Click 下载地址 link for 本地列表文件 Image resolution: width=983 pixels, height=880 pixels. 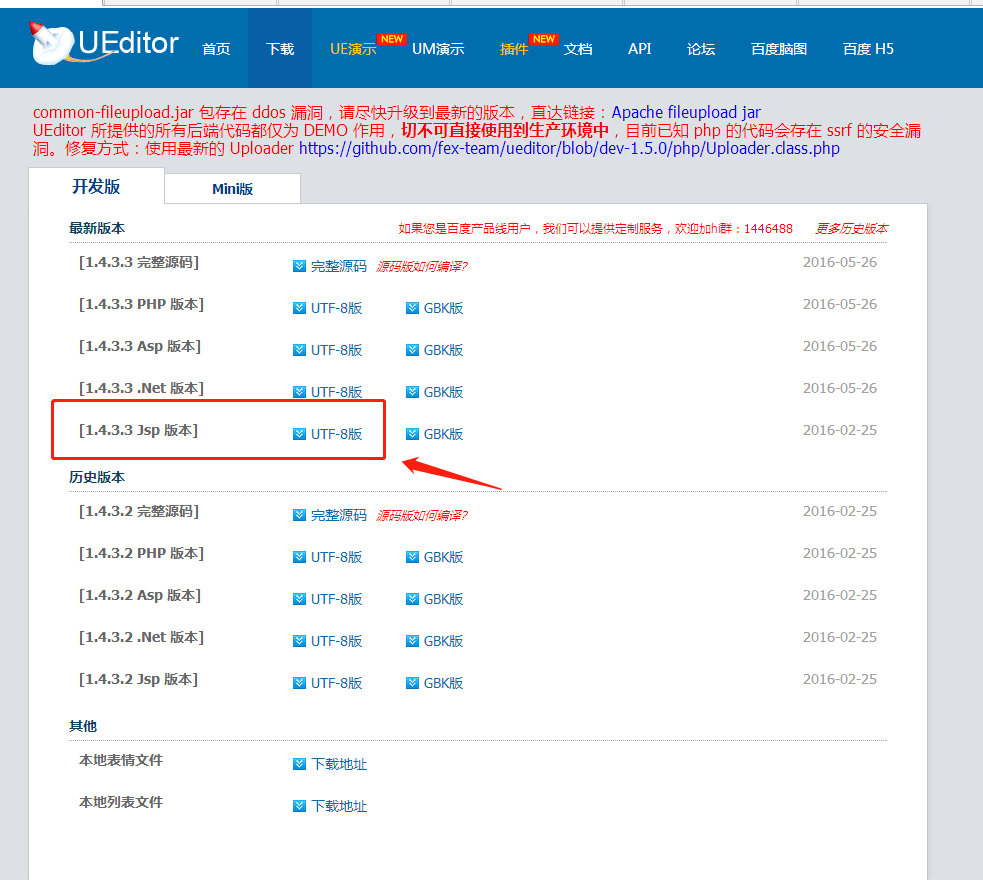pyautogui.click(x=339, y=806)
